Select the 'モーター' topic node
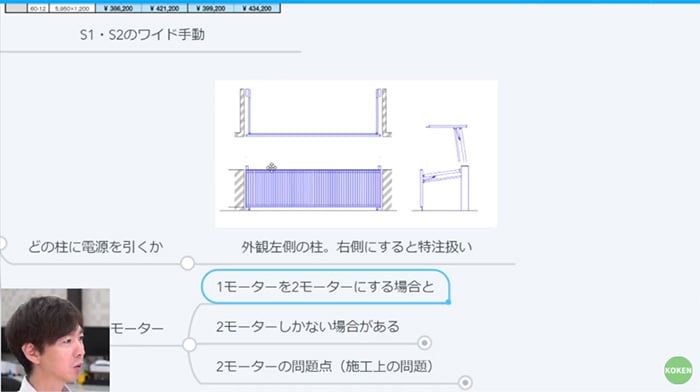Screen dimensions: 700x392 point(137,328)
